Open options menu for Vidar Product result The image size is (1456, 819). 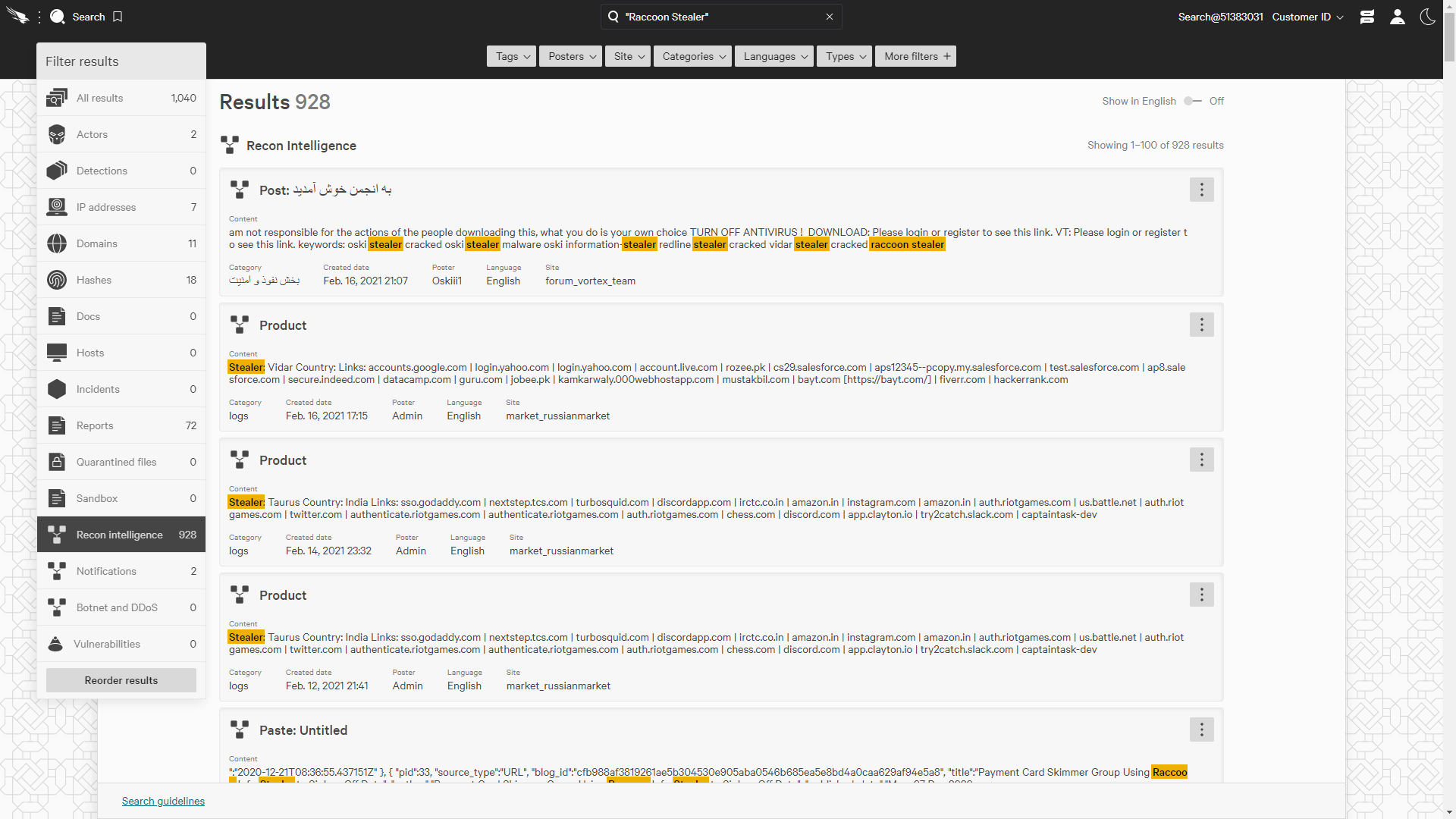point(1201,325)
